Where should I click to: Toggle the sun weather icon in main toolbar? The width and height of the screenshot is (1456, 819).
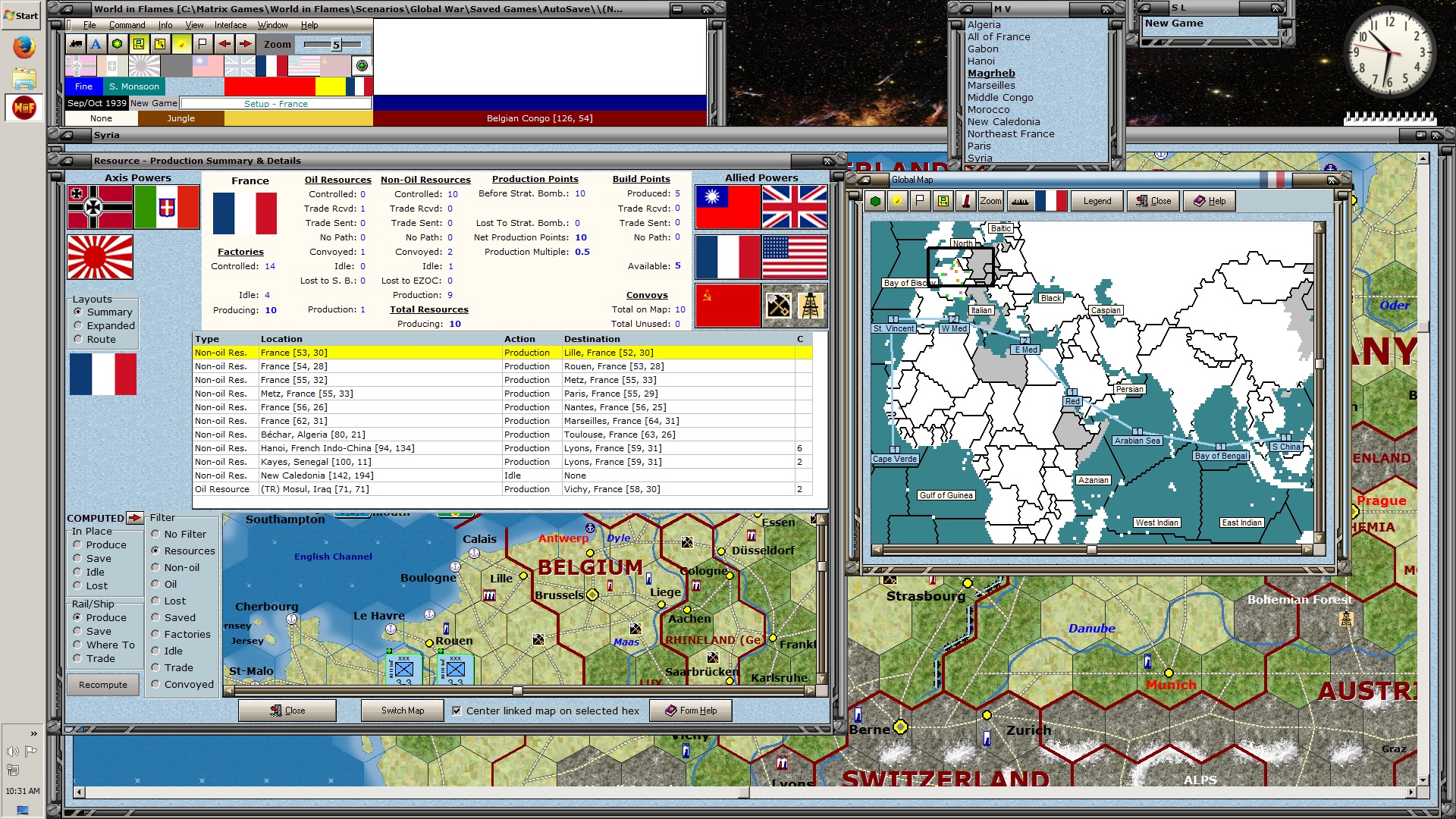pyautogui.click(x=181, y=44)
